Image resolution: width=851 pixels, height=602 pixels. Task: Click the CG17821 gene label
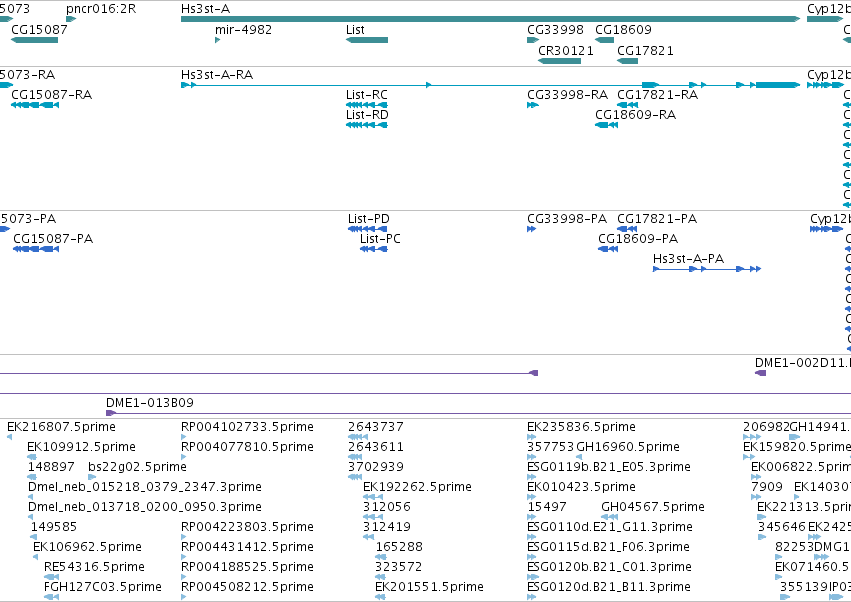tap(645, 50)
